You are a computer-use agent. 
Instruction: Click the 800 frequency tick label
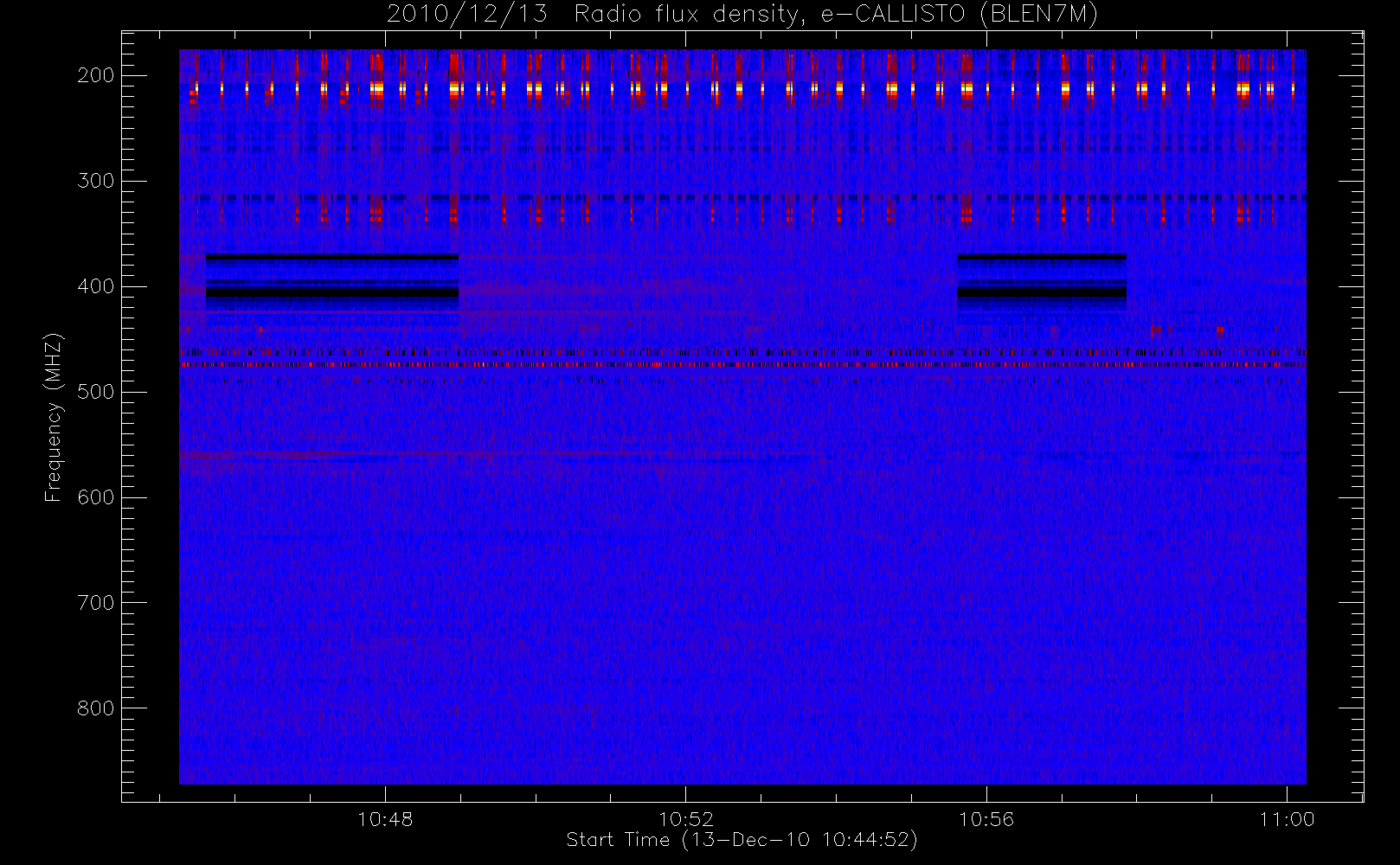click(x=96, y=708)
